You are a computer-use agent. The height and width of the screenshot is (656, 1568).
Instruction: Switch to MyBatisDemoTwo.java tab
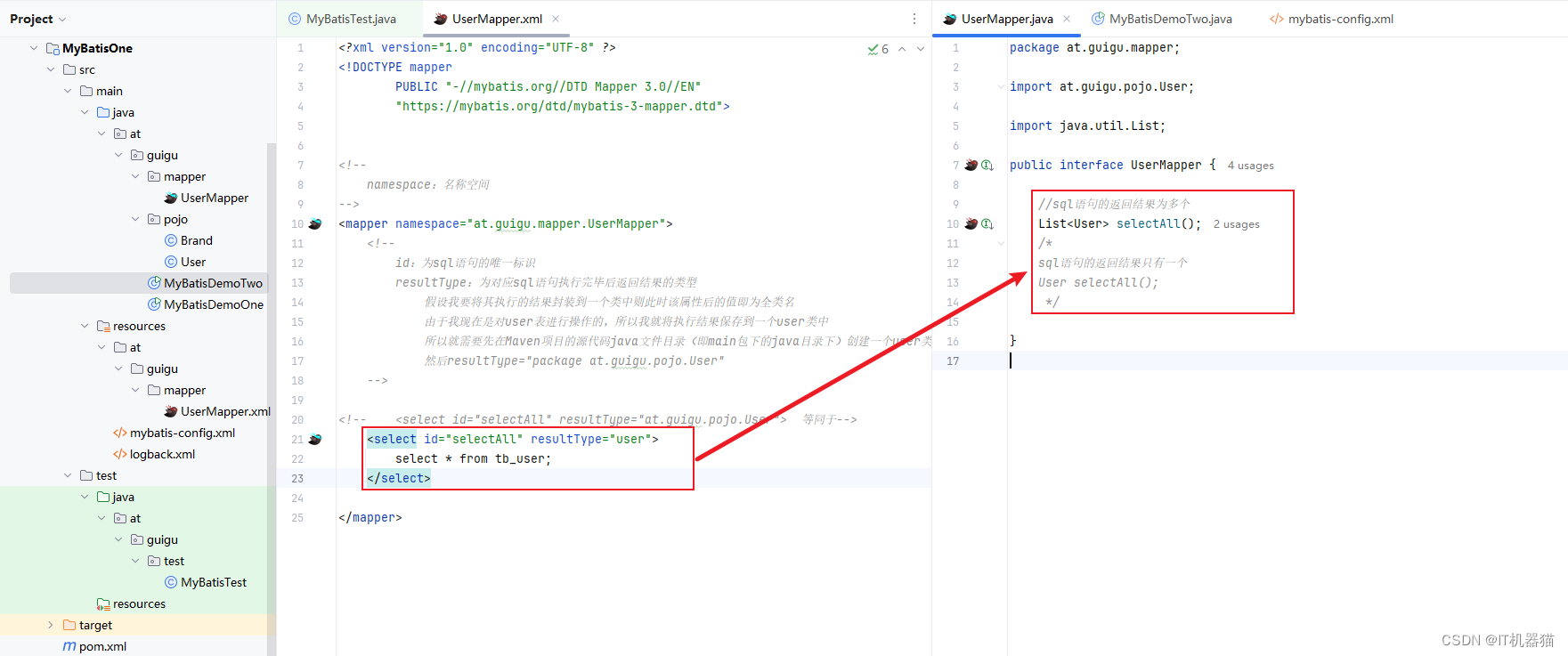(1162, 19)
